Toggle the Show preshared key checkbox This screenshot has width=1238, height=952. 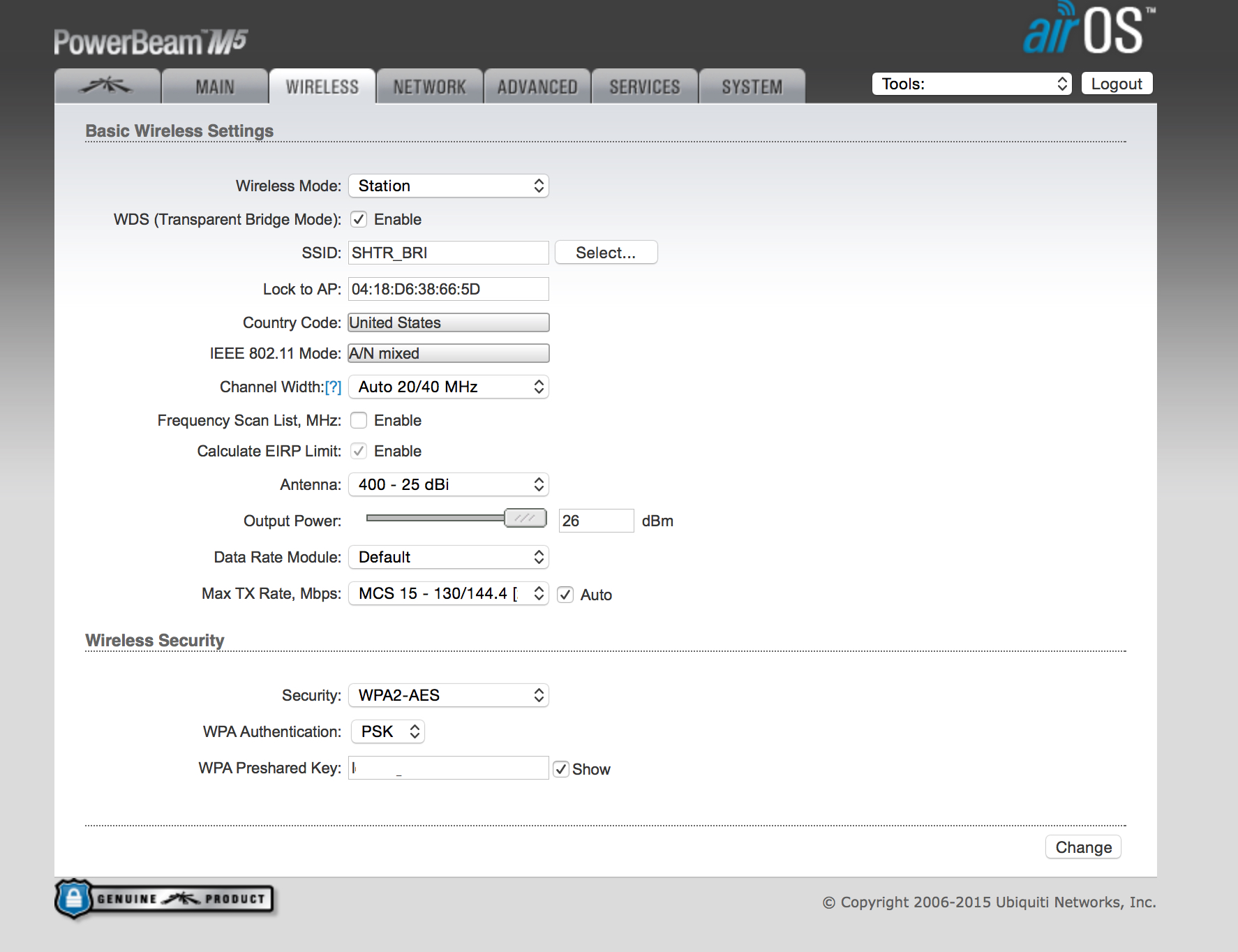point(561,769)
